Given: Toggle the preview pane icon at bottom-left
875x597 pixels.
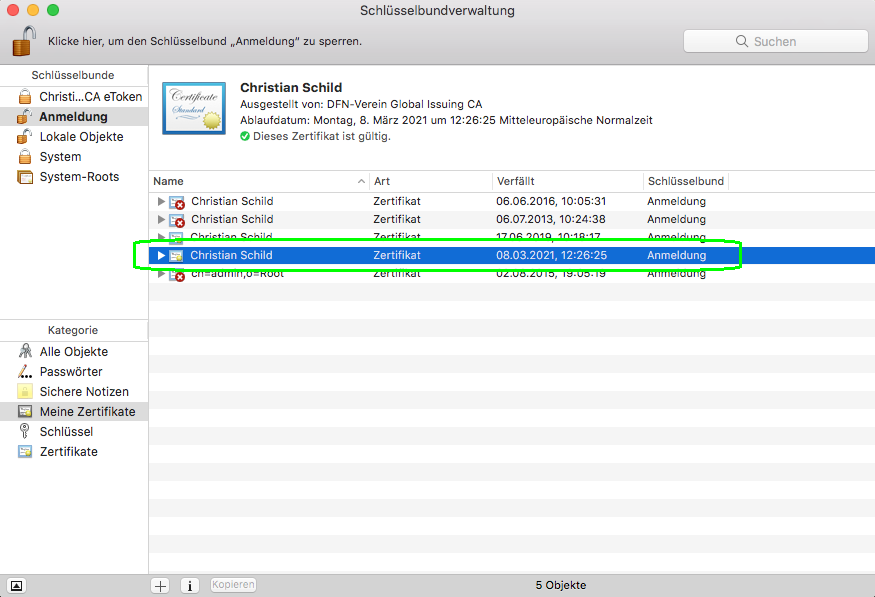Looking at the screenshot, I should click(17, 585).
